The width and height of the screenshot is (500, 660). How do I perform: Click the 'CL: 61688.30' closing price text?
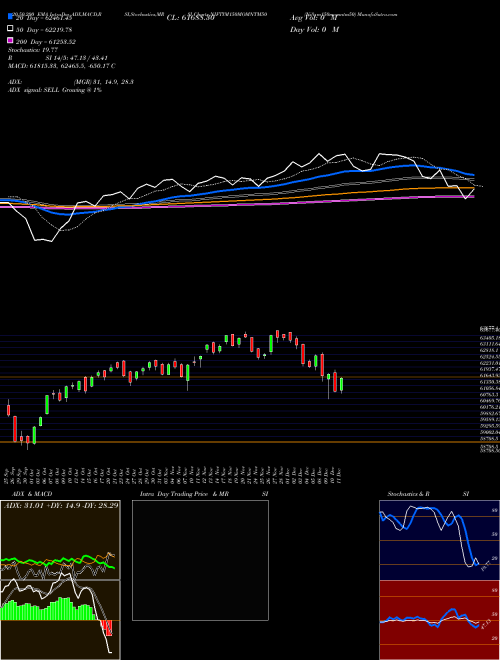click(x=191, y=18)
